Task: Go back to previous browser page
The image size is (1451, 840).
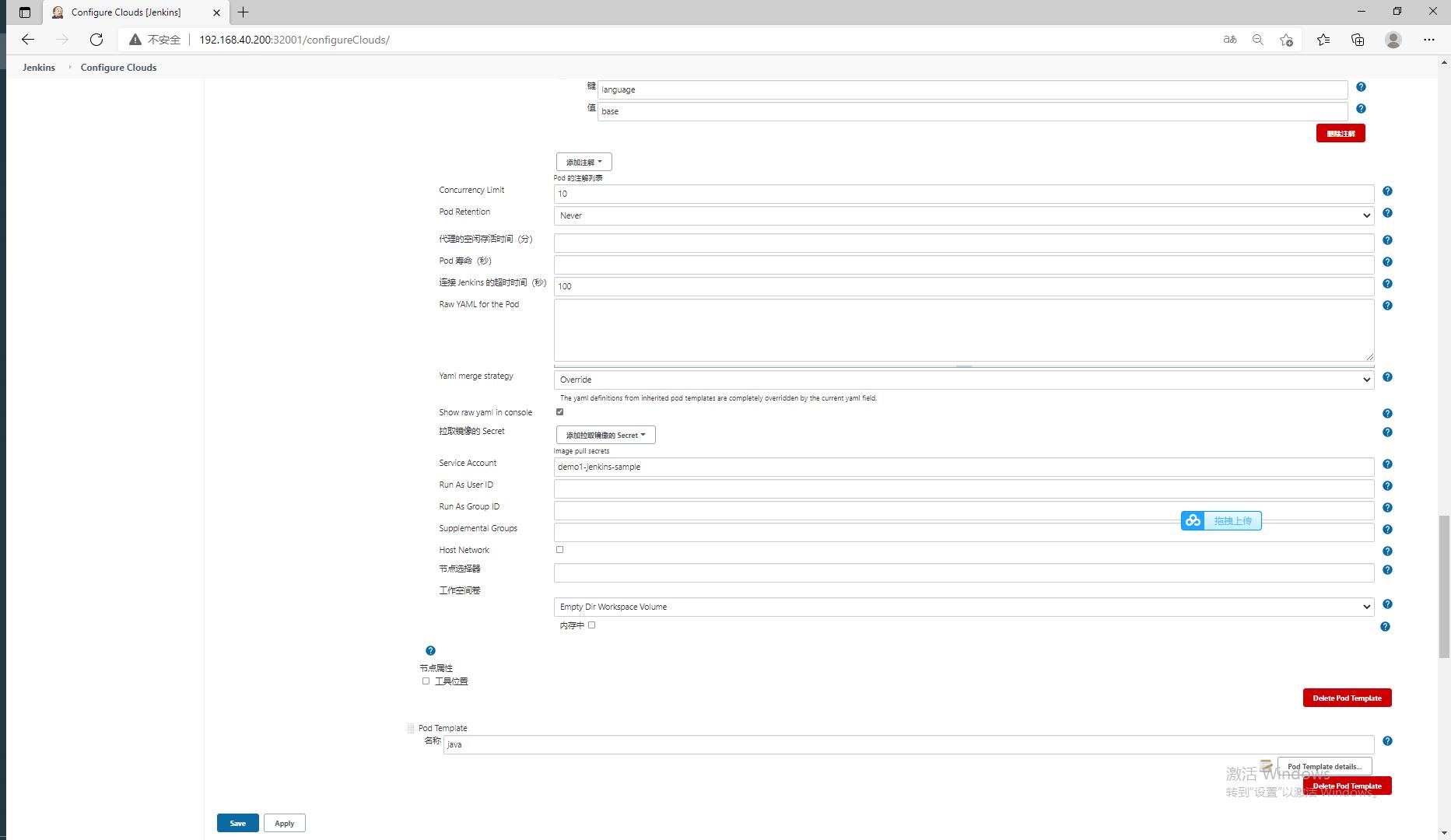Action: tap(28, 40)
